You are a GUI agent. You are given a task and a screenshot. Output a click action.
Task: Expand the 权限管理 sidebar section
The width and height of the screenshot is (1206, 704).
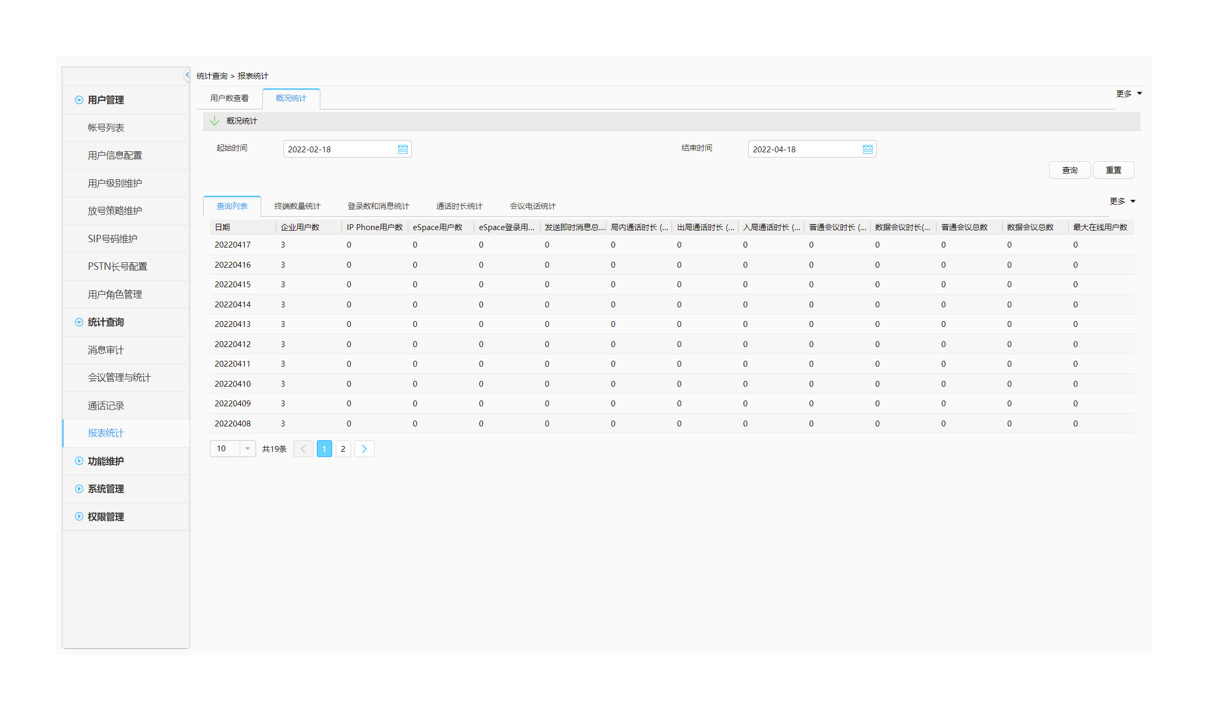point(80,517)
